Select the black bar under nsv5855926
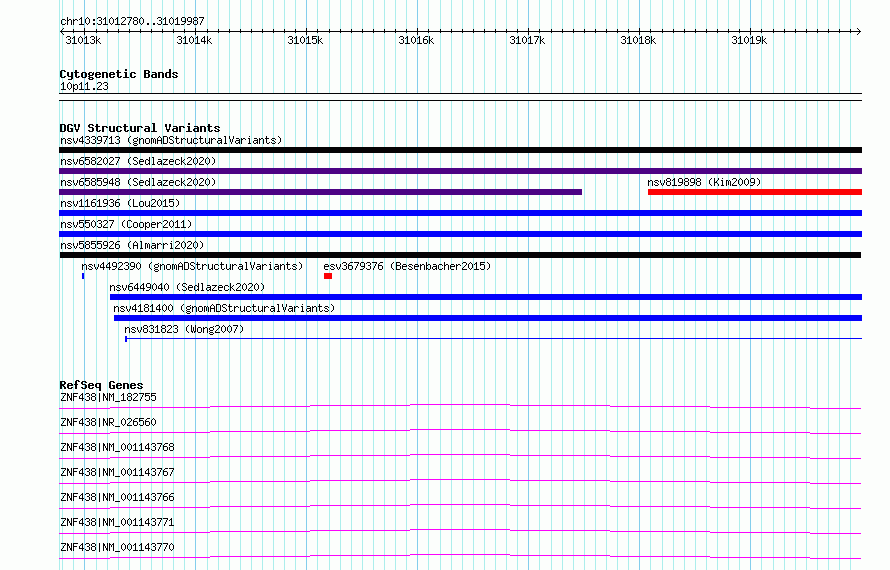890x570 pixels. click(460, 255)
